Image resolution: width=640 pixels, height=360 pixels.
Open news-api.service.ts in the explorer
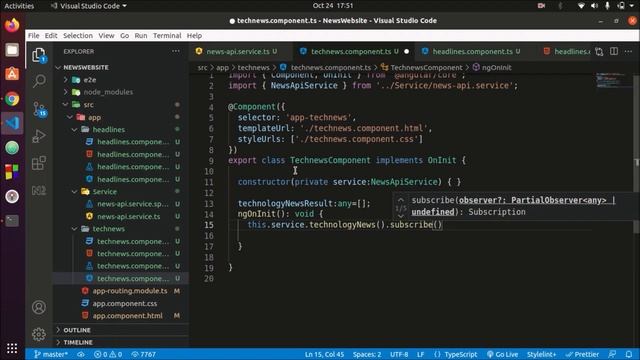(x=129, y=216)
